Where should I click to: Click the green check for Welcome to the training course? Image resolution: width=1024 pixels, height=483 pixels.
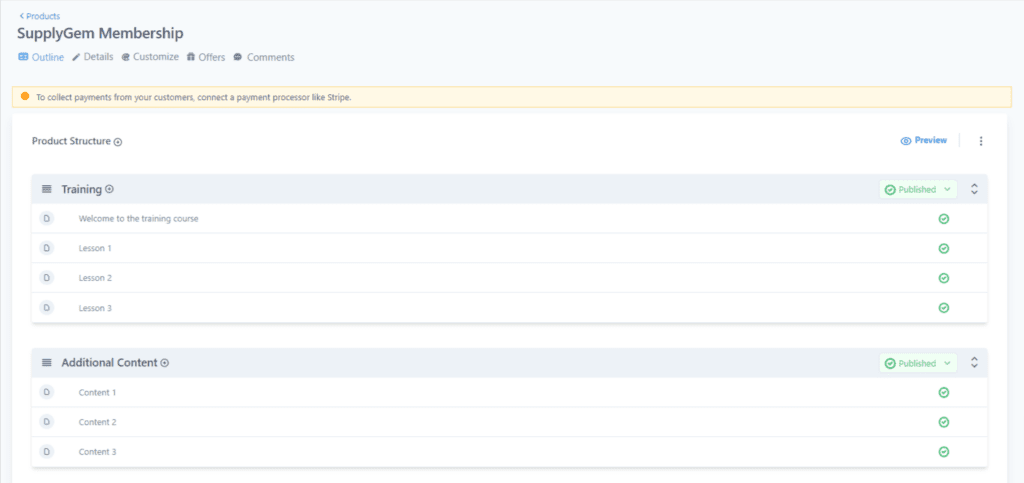944,219
